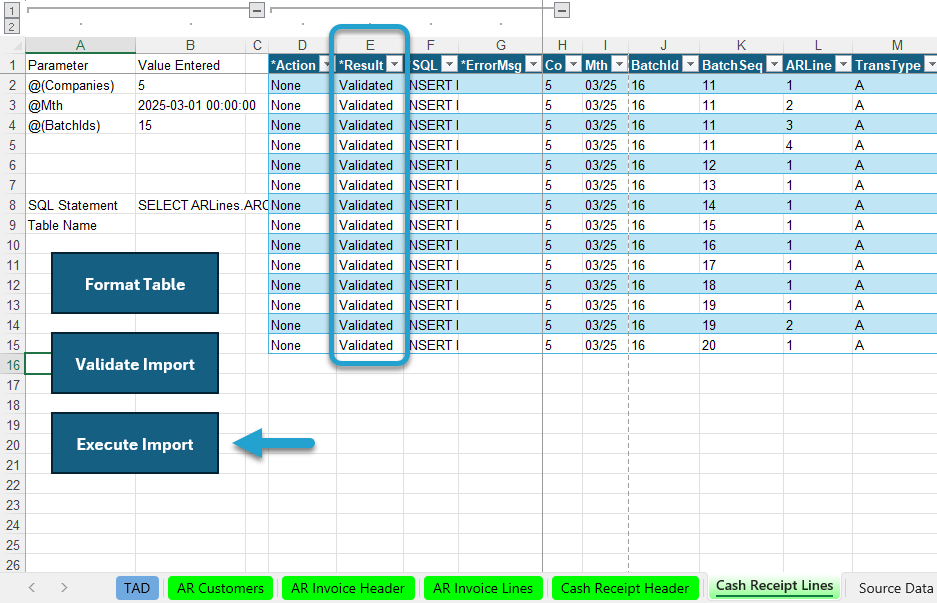Click the Value Entered header cell
937x603 pixels.
191,65
